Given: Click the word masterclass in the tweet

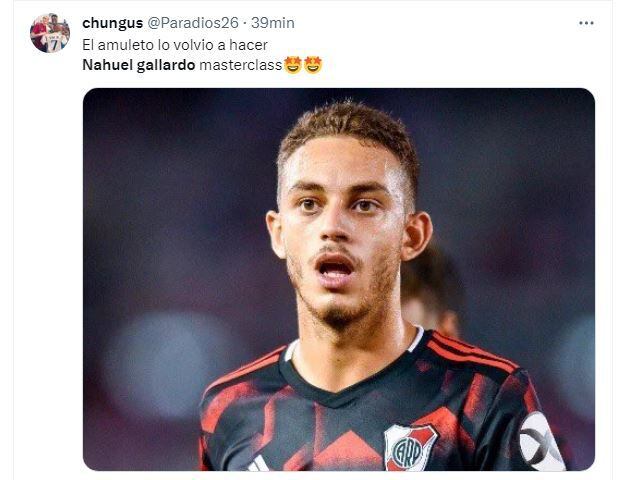Looking at the screenshot, I should point(241,65).
